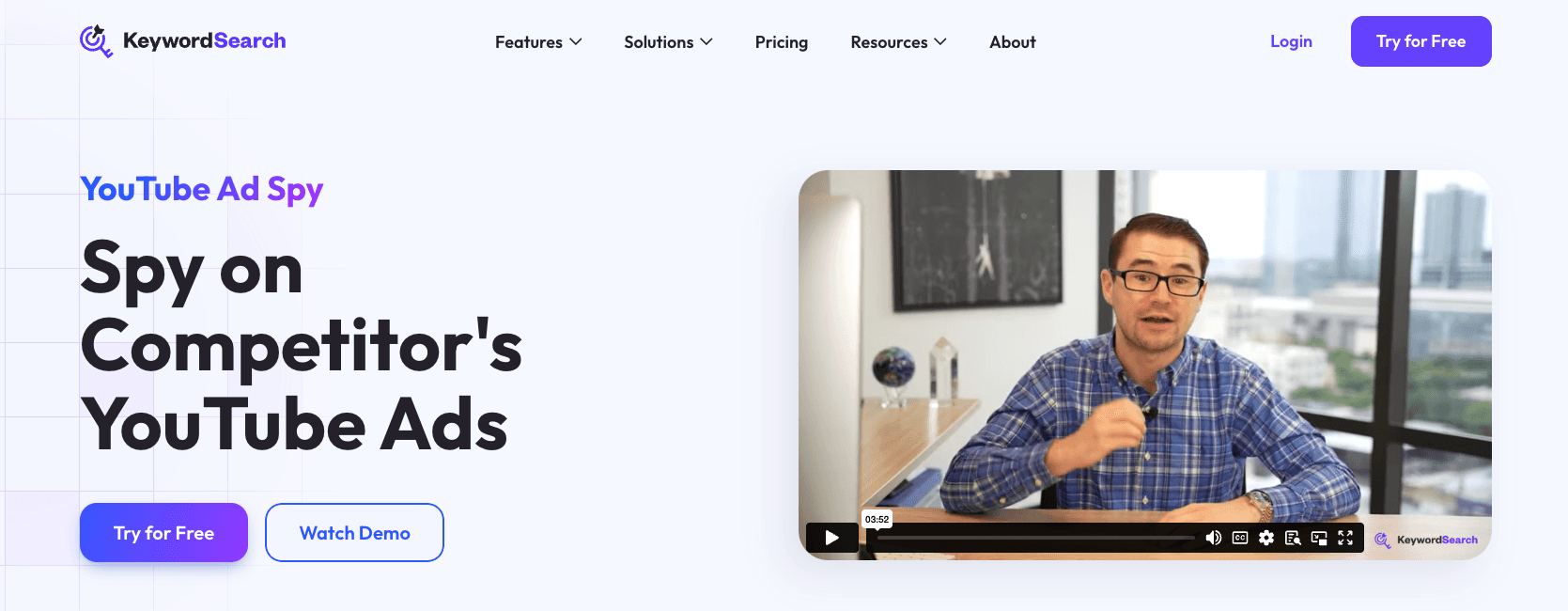Open video settings gear icon
Viewport: 1568px width, 611px height.
pyautogui.click(x=1266, y=538)
